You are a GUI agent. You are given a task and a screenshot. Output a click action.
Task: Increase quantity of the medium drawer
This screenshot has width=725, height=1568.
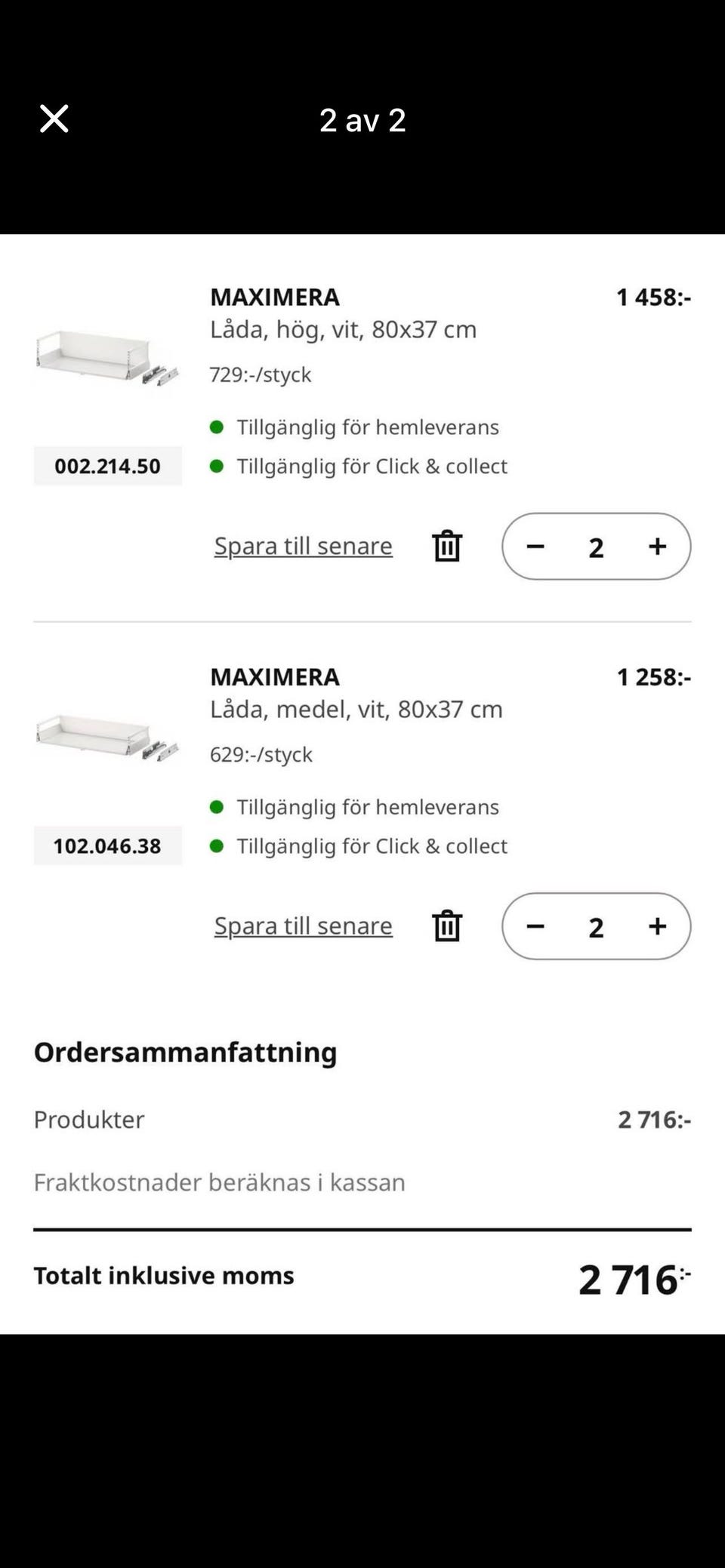(x=657, y=926)
